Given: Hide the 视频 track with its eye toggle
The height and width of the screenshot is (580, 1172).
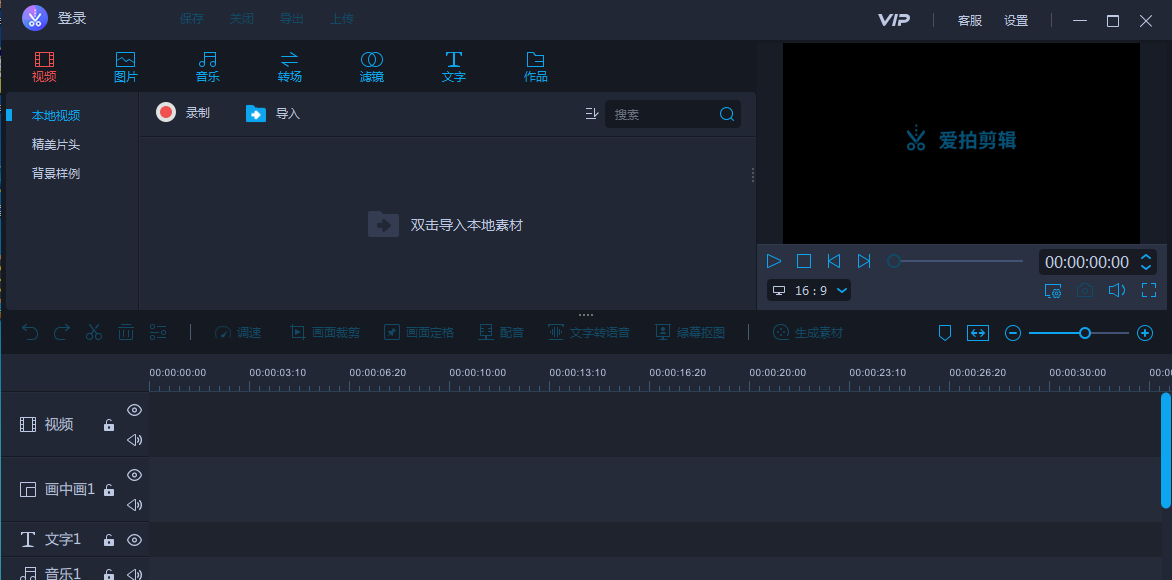Looking at the screenshot, I should (134, 409).
